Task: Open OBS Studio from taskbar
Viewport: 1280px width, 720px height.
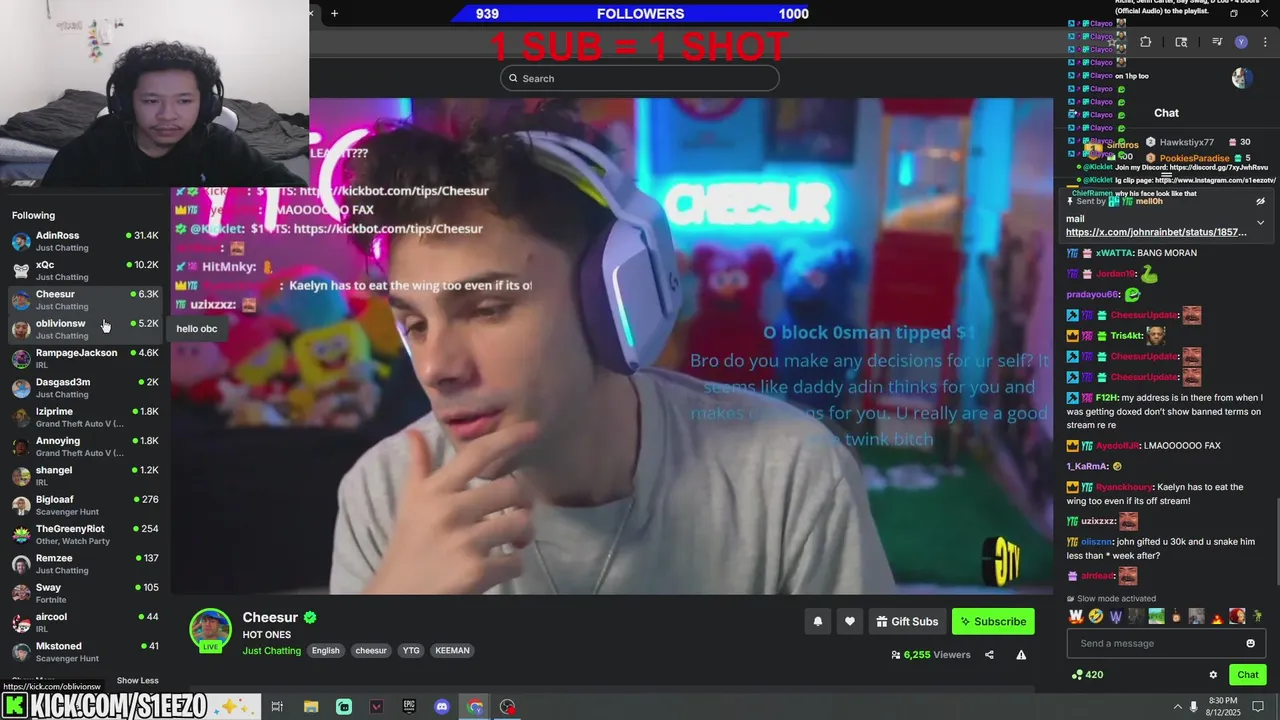Action: [x=508, y=707]
